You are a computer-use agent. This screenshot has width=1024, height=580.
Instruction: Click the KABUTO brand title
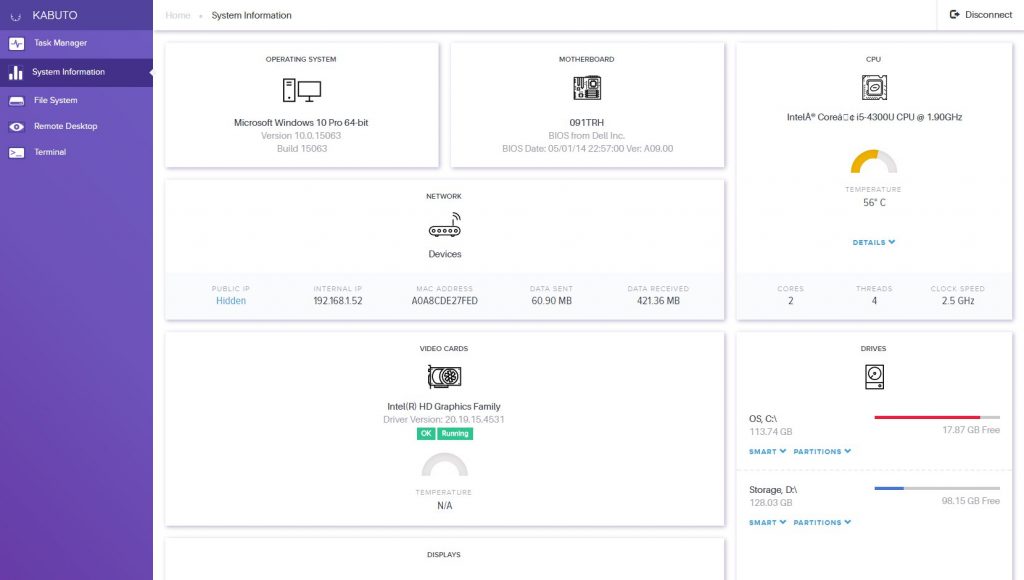pos(55,15)
